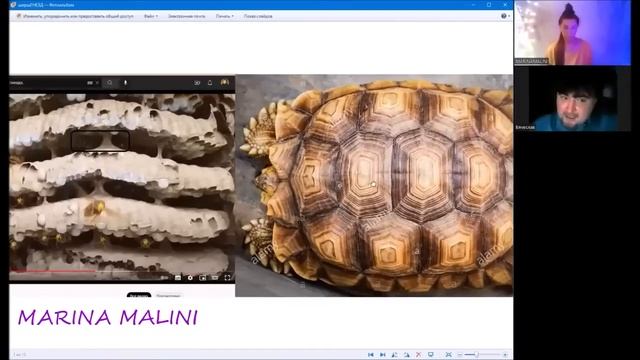Click the fullscreen icon in the embedded video
Image resolution: width=640 pixels, height=360 pixels.
coord(227,278)
